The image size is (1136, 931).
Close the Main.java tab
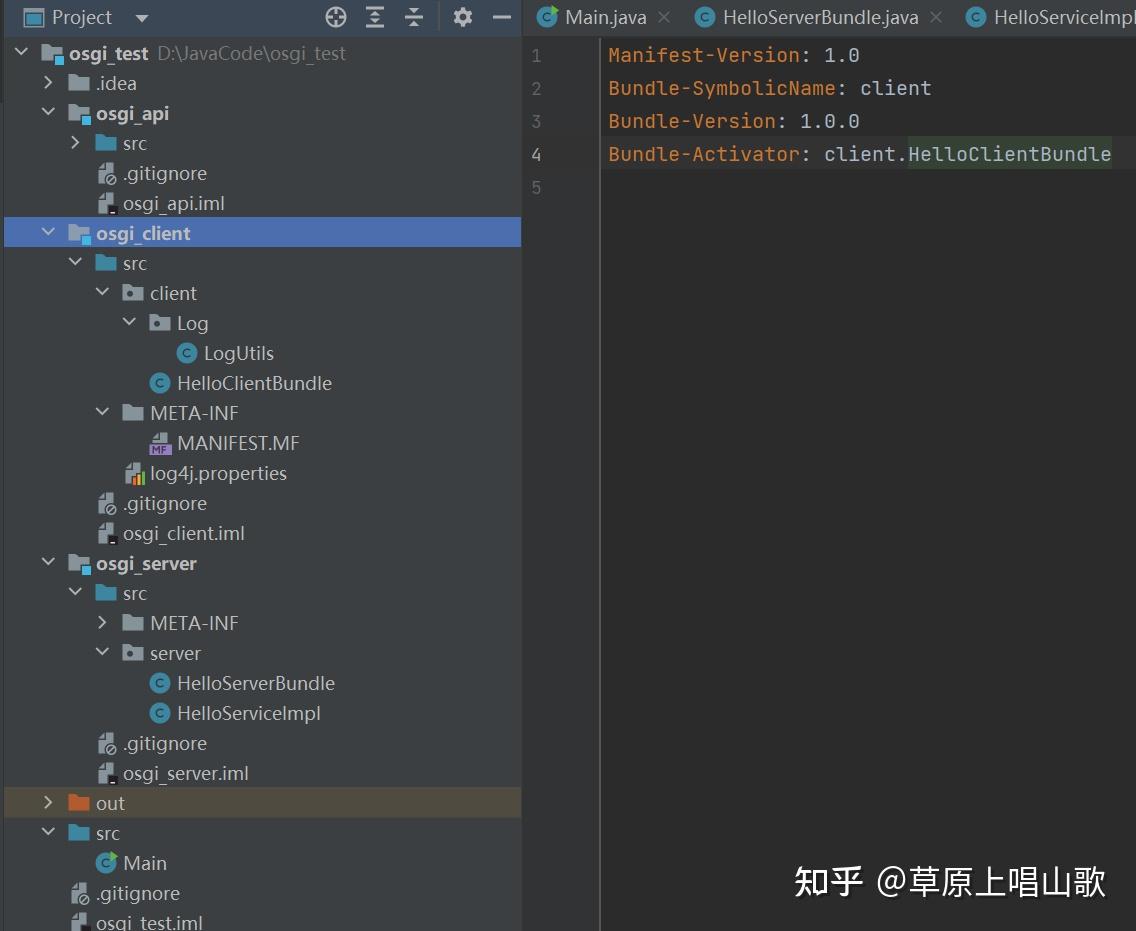(664, 17)
